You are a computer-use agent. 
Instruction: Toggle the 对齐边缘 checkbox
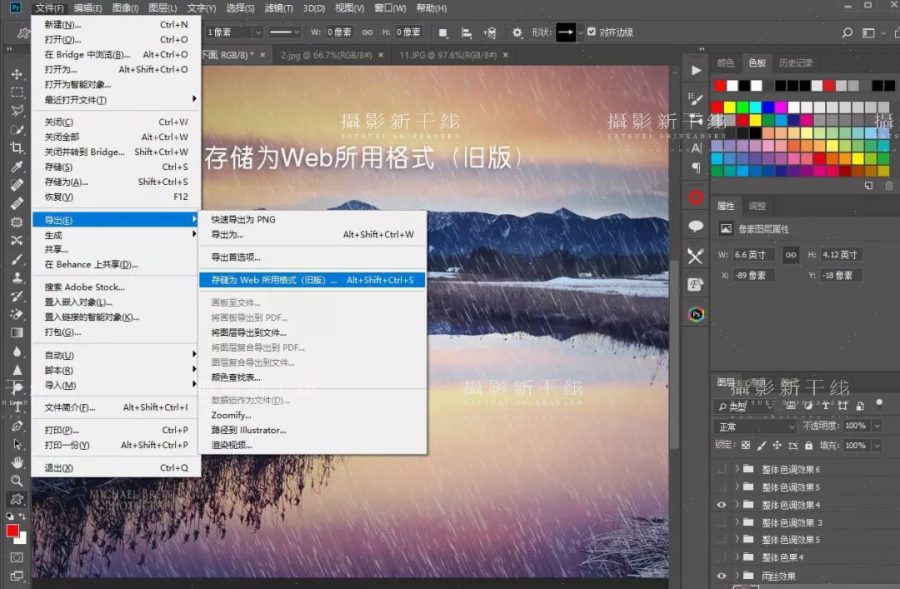[592, 32]
